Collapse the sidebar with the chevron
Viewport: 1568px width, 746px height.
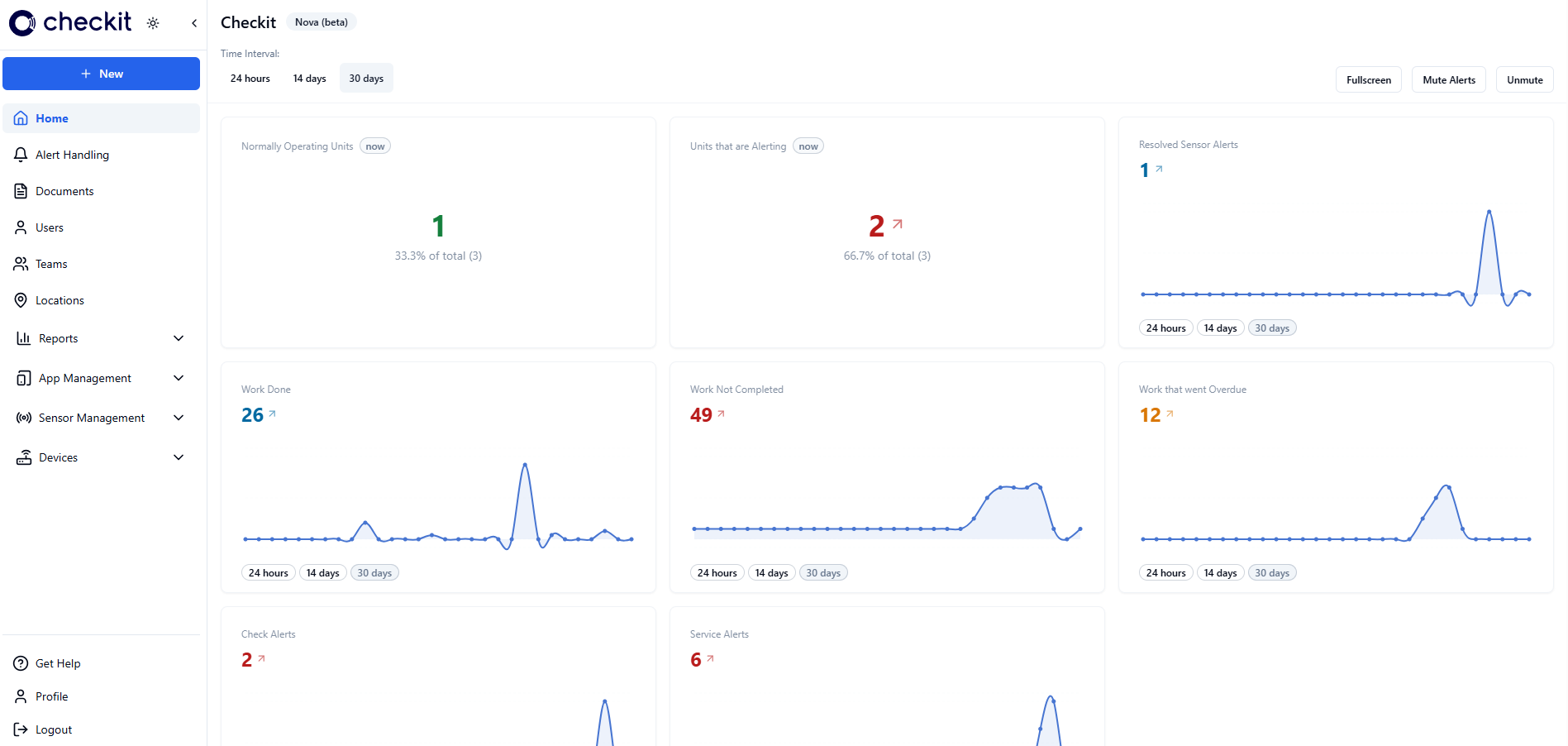194,23
